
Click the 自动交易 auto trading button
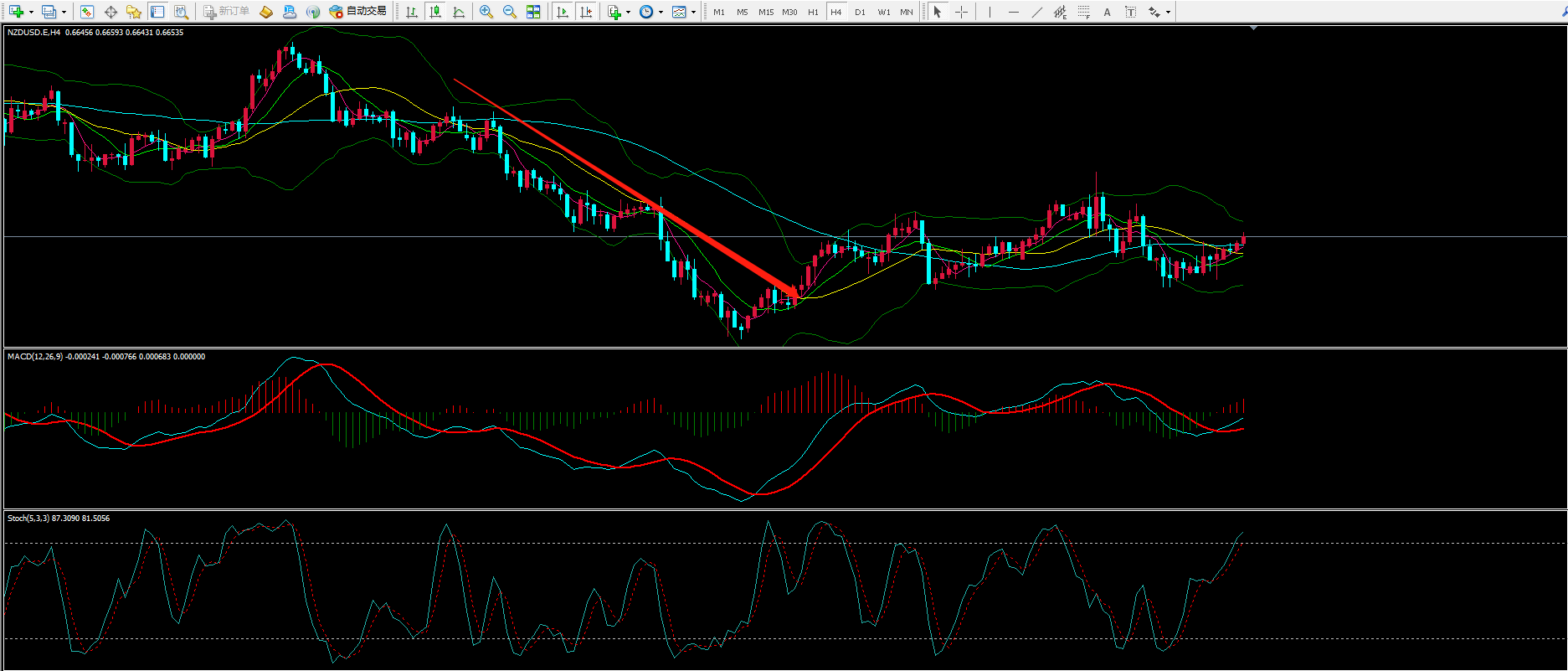tap(358, 12)
